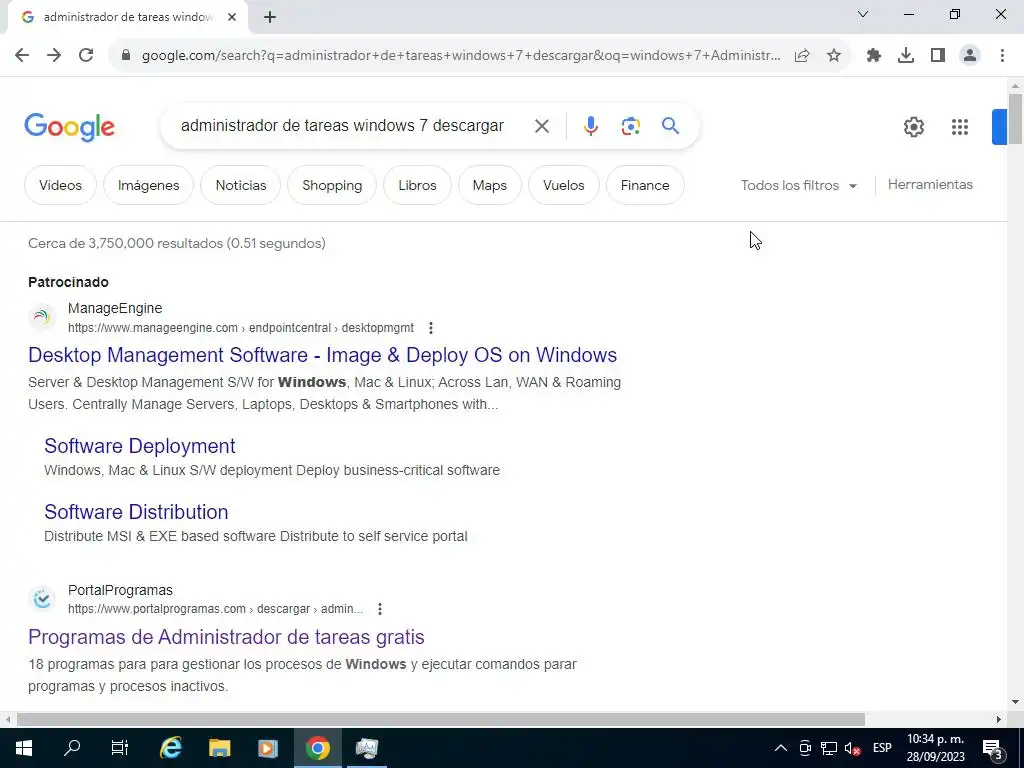This screenshot has height=768, width=1024.
Task: Open the Chrome extensions puzzle icon
Action: [x=874, y=56]
